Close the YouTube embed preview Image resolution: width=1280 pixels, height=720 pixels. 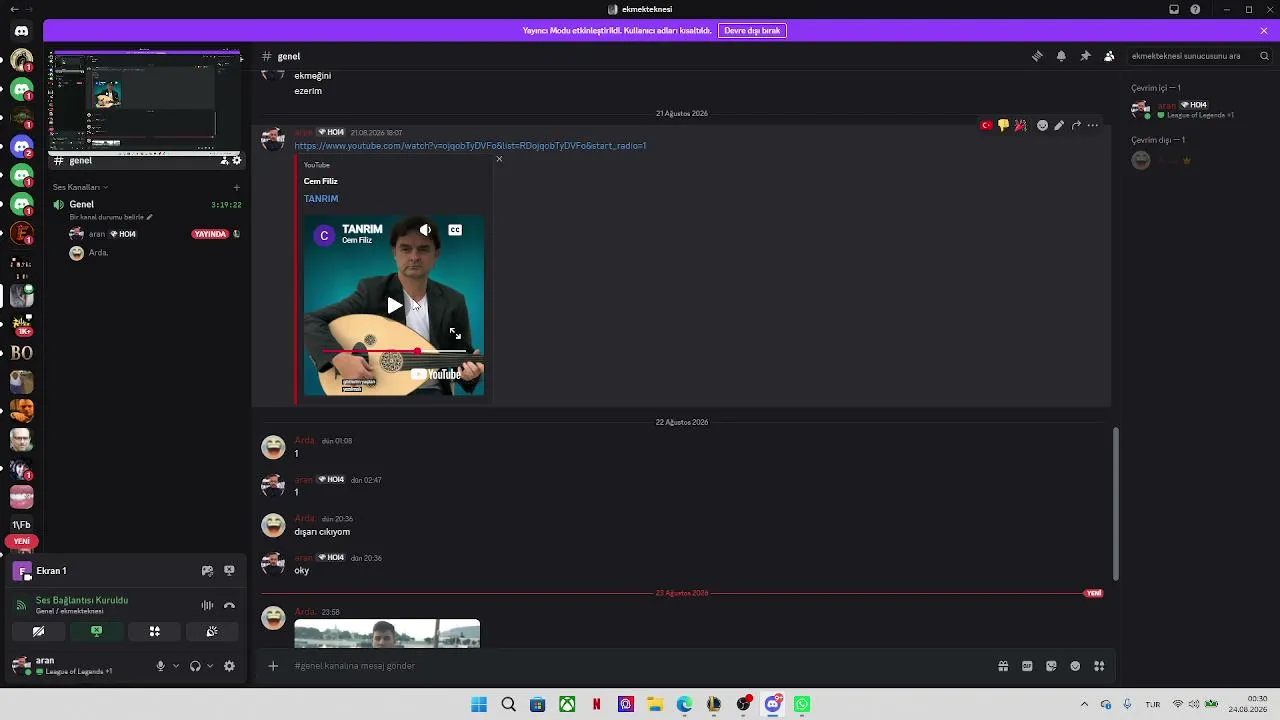[499, 159]
